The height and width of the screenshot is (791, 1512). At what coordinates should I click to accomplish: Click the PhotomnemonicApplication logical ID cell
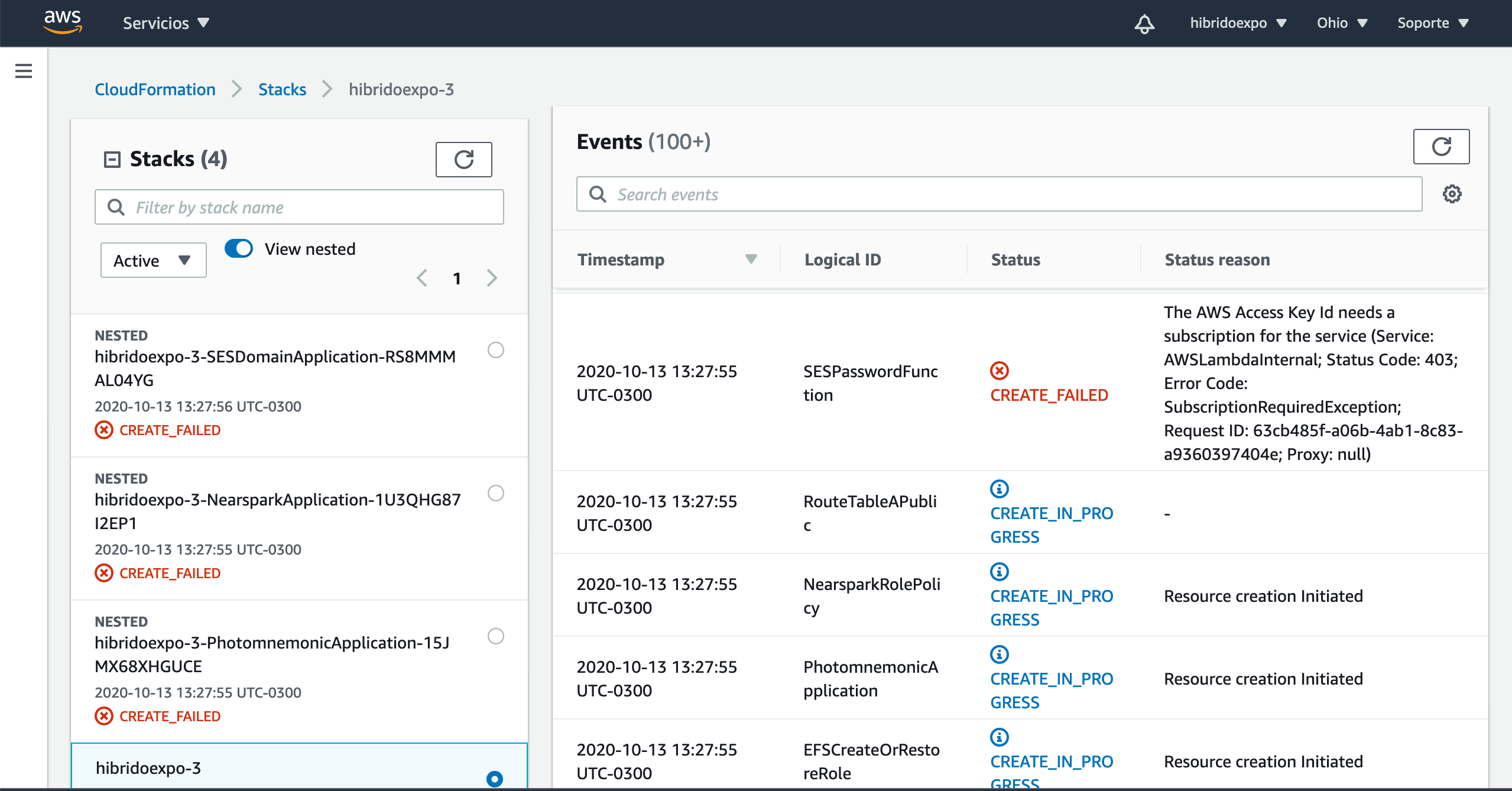coord(871,679)
